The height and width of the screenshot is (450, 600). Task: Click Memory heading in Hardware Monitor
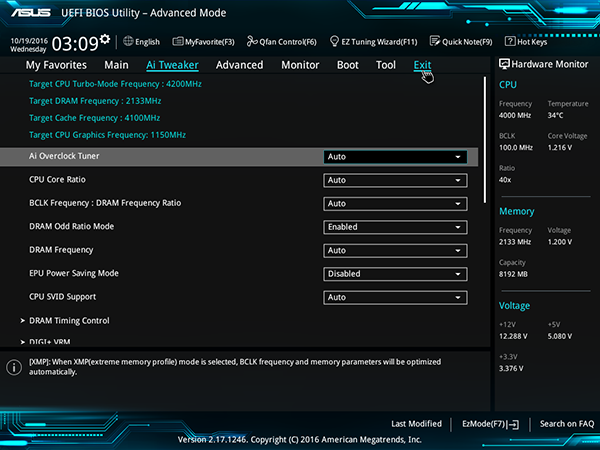point(517,211)
